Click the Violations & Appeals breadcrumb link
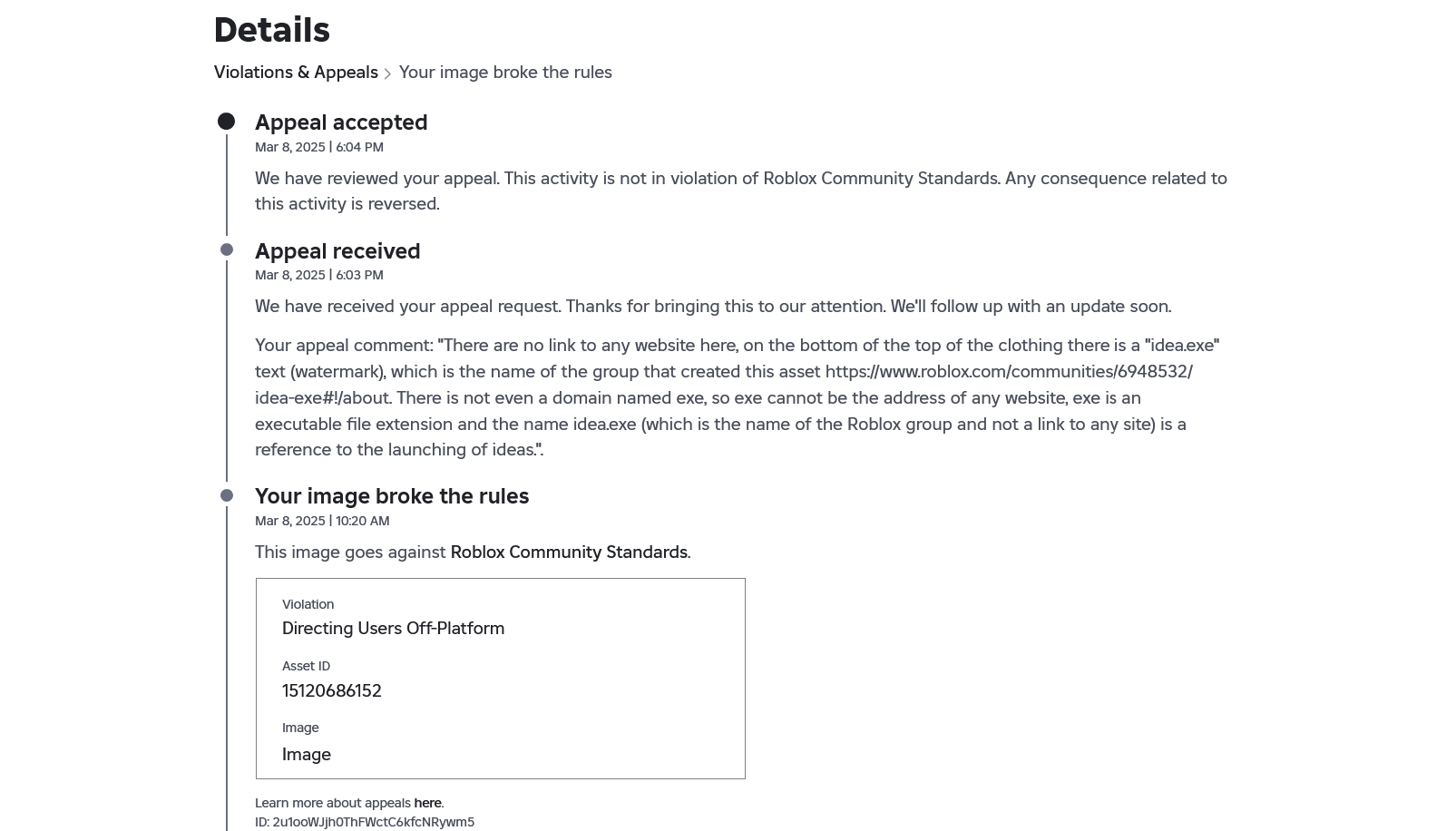The image size is (1456, 831). coord(296,73)
